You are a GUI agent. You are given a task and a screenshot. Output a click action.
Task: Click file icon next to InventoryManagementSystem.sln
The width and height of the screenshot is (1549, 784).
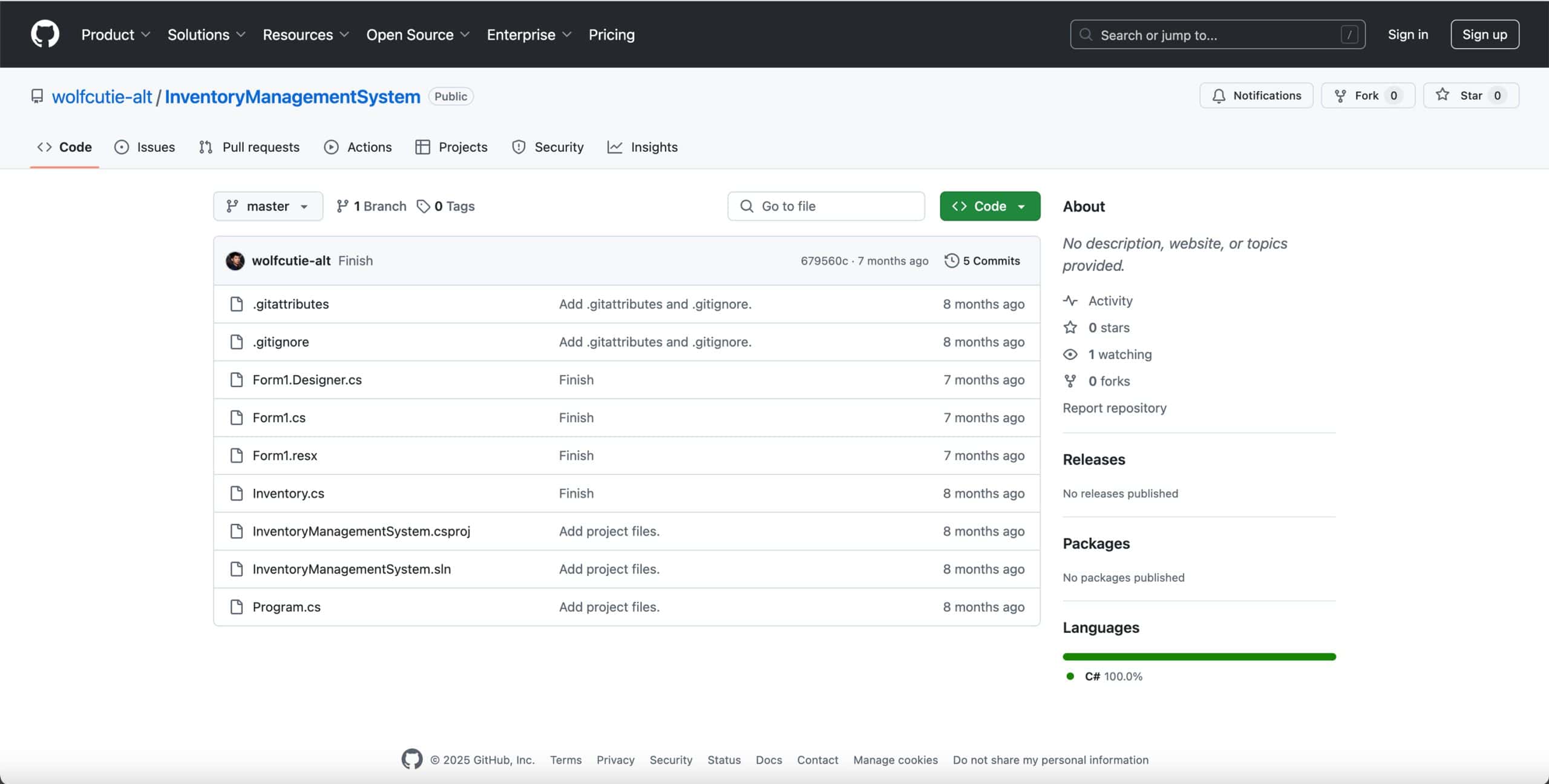click(x=237, y=569)
